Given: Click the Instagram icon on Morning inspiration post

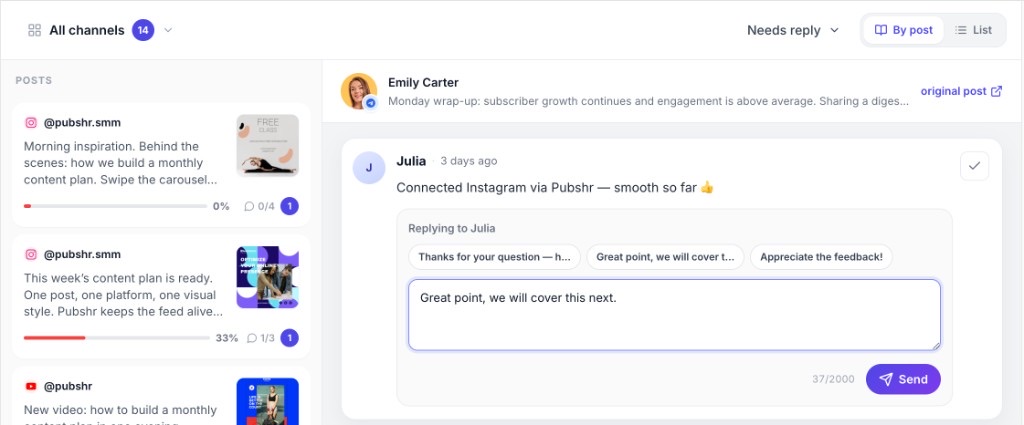Looking at the screenshot, I should [31, 123].
